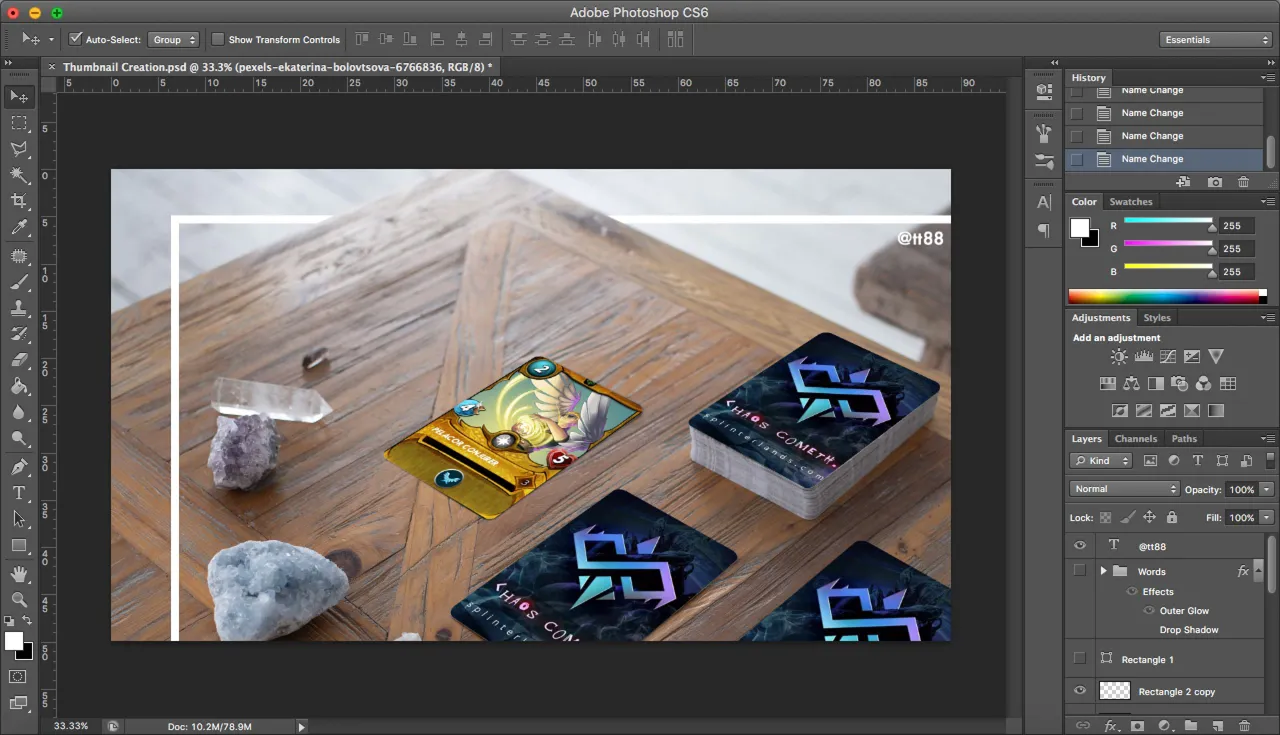This screenshot has width=1280, height=735.
Task: Toggle Effects visibility eye
Action: point(1132,591)
